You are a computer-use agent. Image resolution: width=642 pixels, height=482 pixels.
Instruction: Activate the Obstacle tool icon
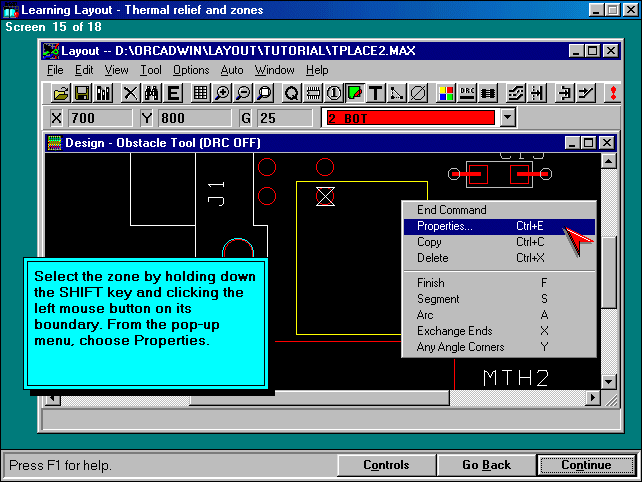(355, 93)
